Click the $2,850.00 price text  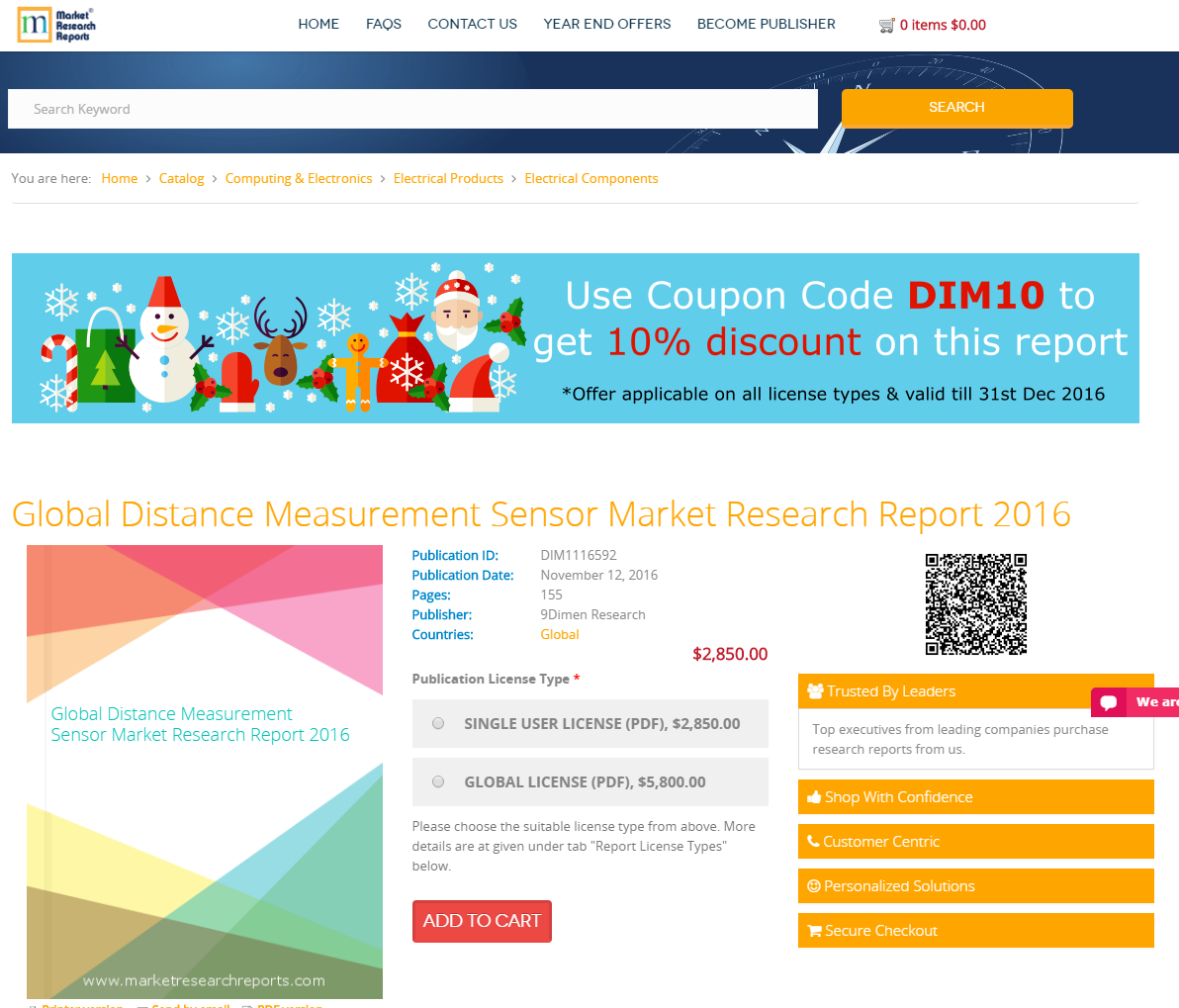coord(730,655)
